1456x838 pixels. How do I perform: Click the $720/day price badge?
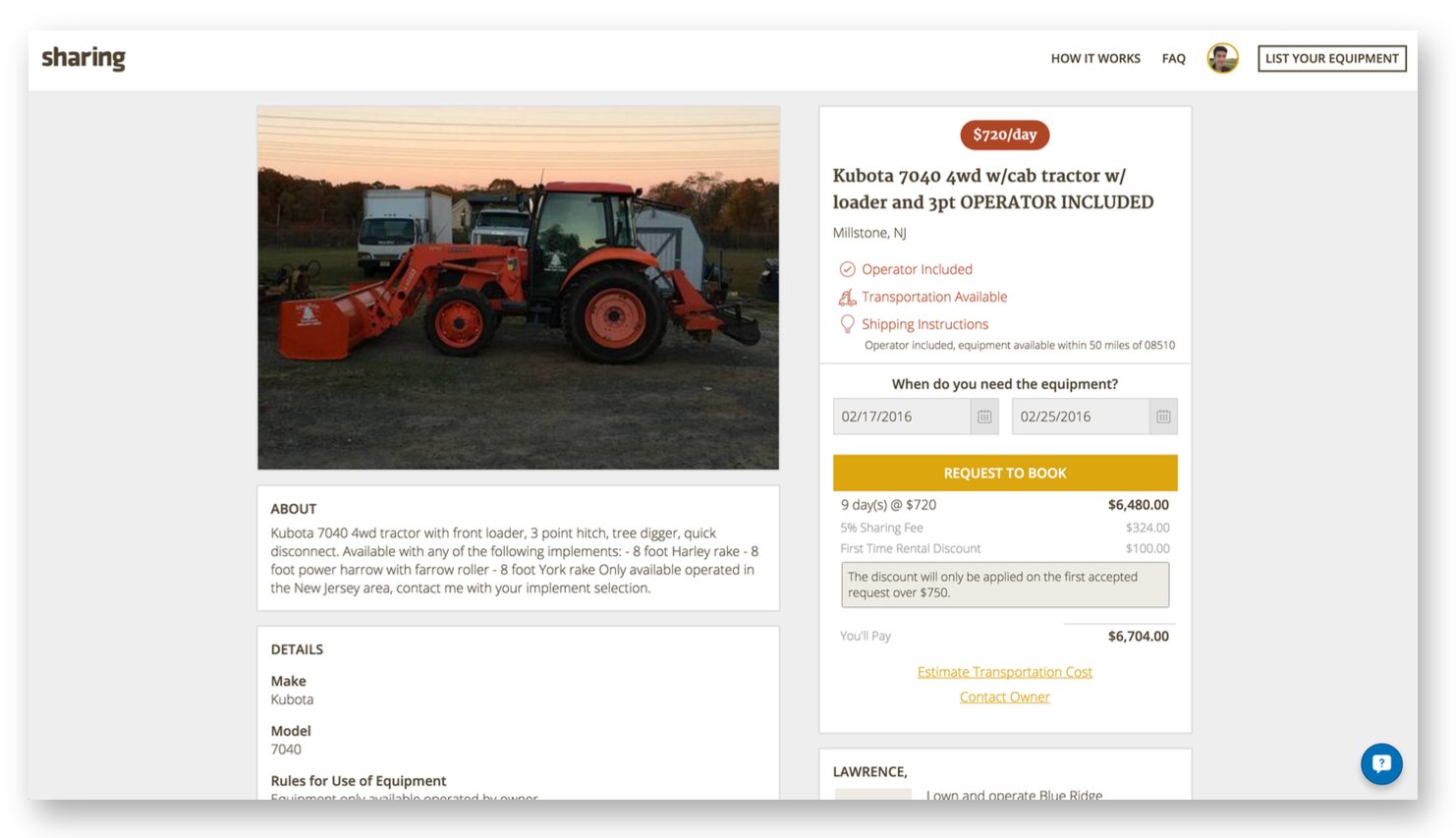click(1005, 135)
